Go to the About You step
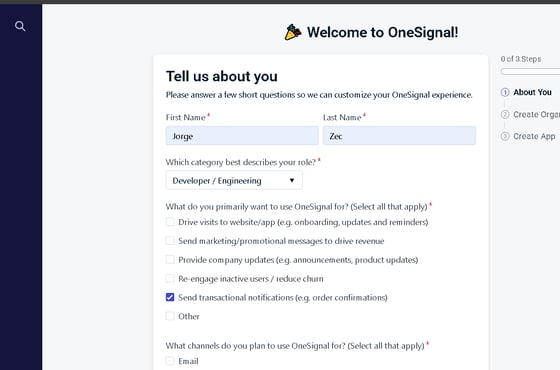This screenshot has width=560, height=370. click(x=532, y=92)
